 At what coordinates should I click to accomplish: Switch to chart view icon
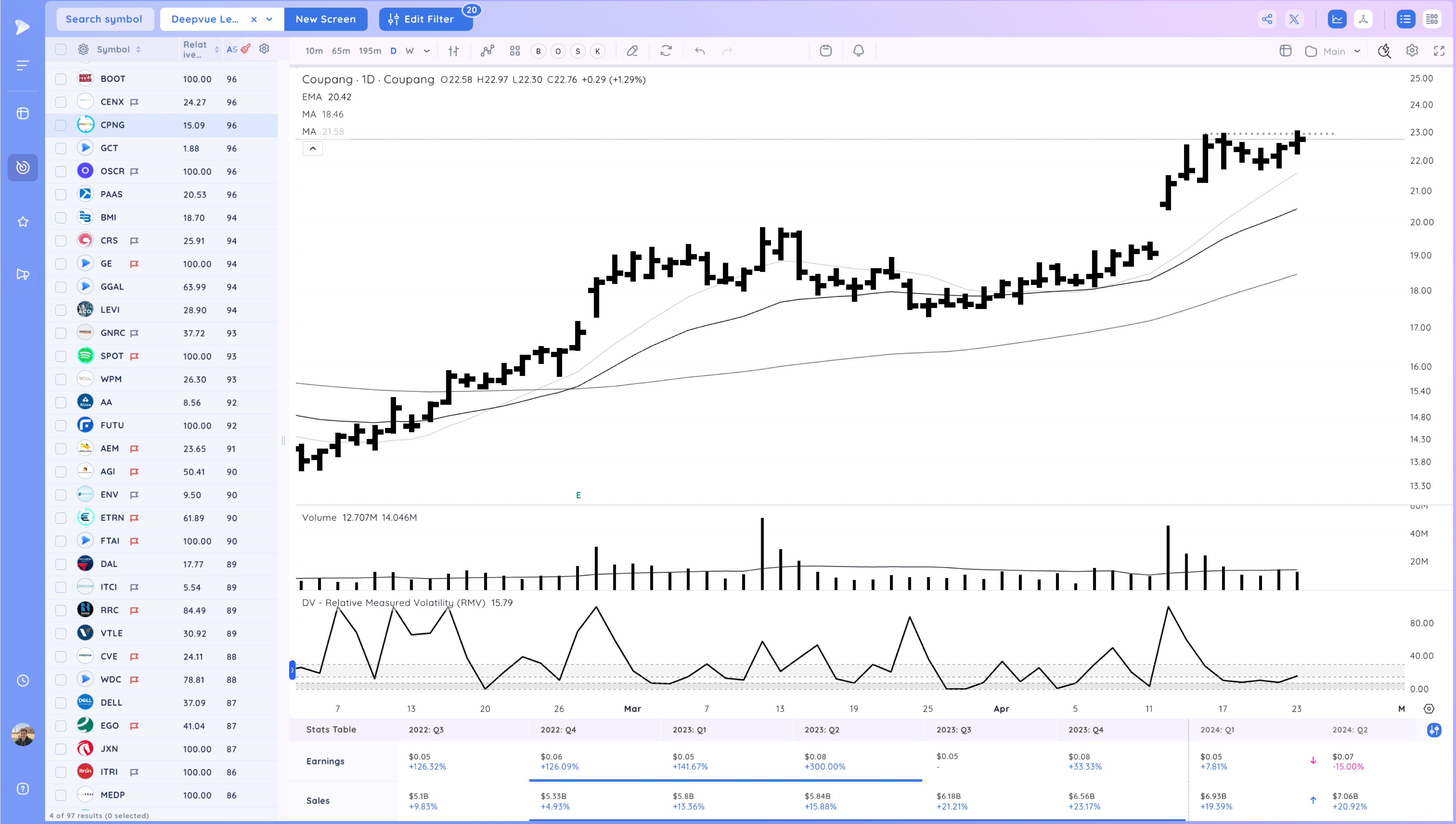tap(1337, 19)
